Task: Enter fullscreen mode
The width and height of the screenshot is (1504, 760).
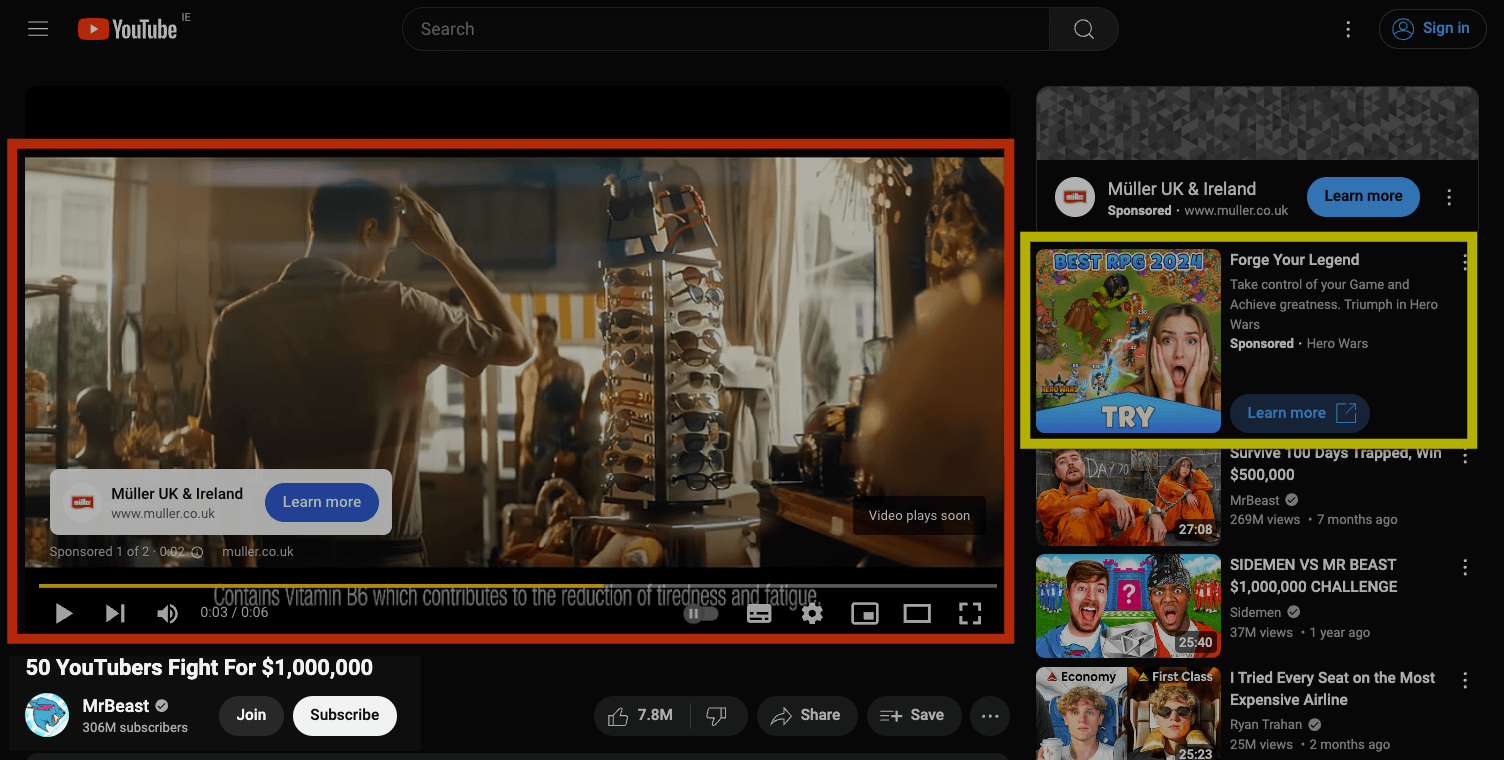Action: click(969, 613)
